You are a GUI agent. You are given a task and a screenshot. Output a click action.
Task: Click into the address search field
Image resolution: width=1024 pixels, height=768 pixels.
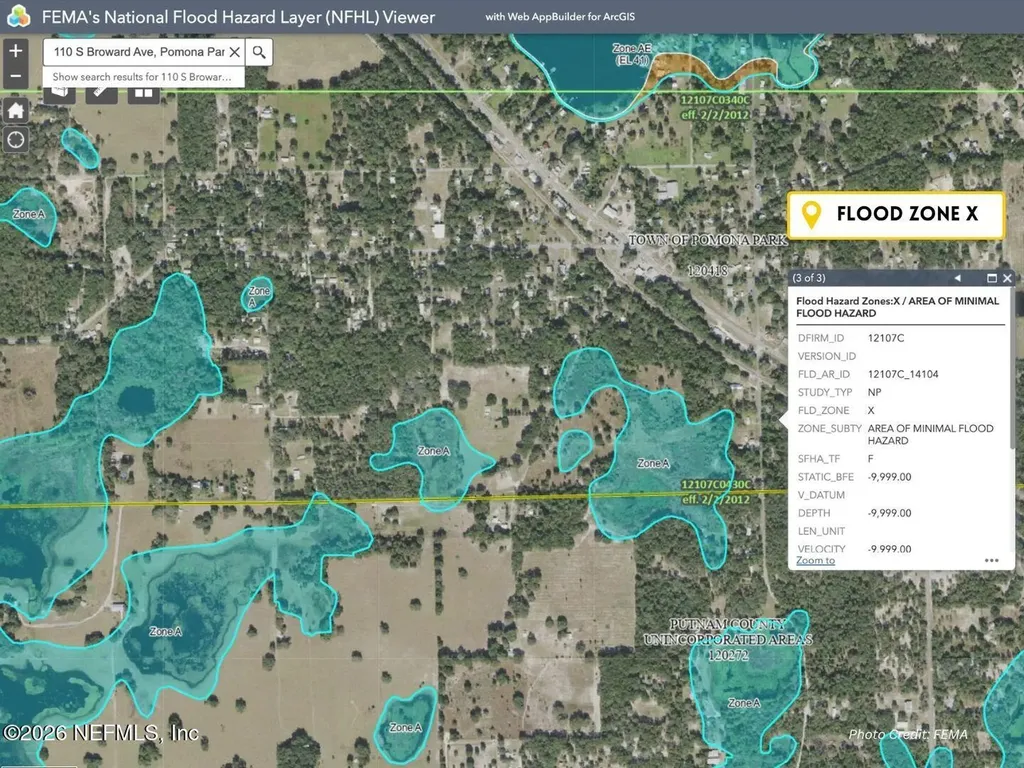(138, 52)
